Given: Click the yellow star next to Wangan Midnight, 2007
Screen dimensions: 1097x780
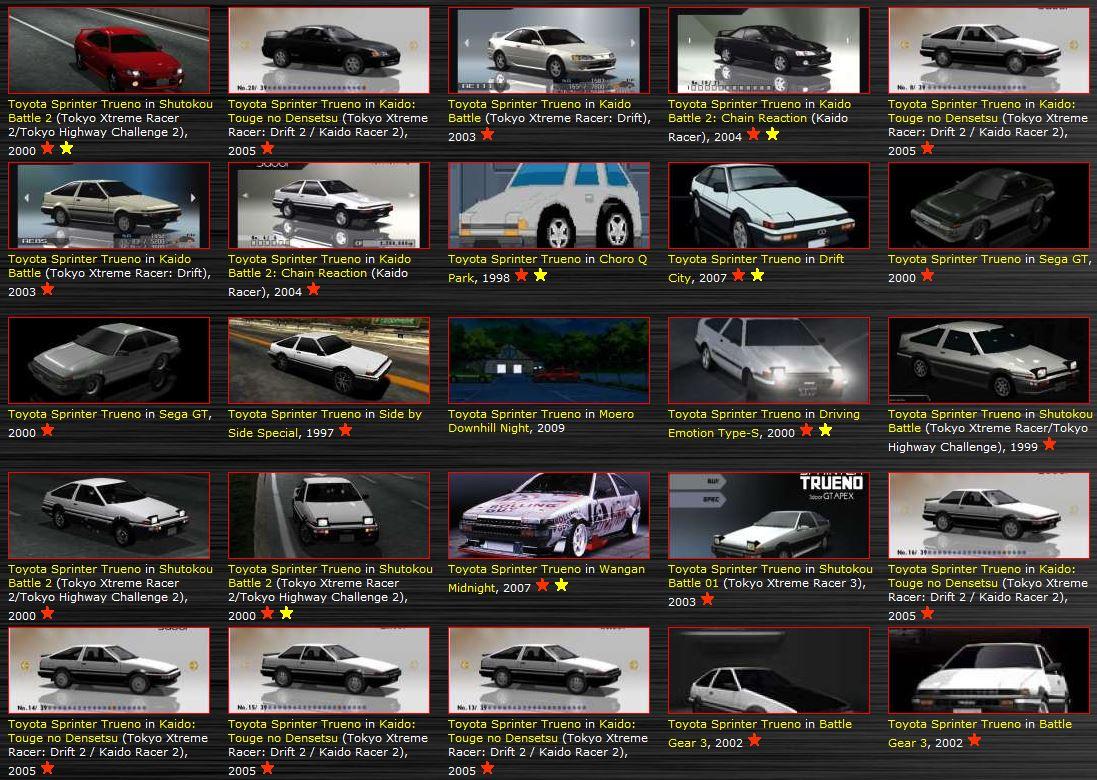Looking at the screenshot, I should point(561,586).
